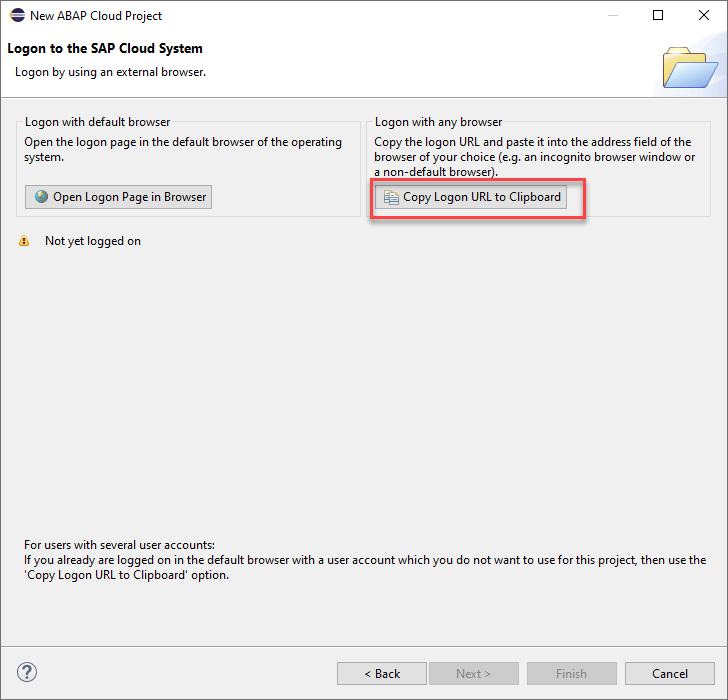Click the folder icon in the wizard banner

point(690,67)
